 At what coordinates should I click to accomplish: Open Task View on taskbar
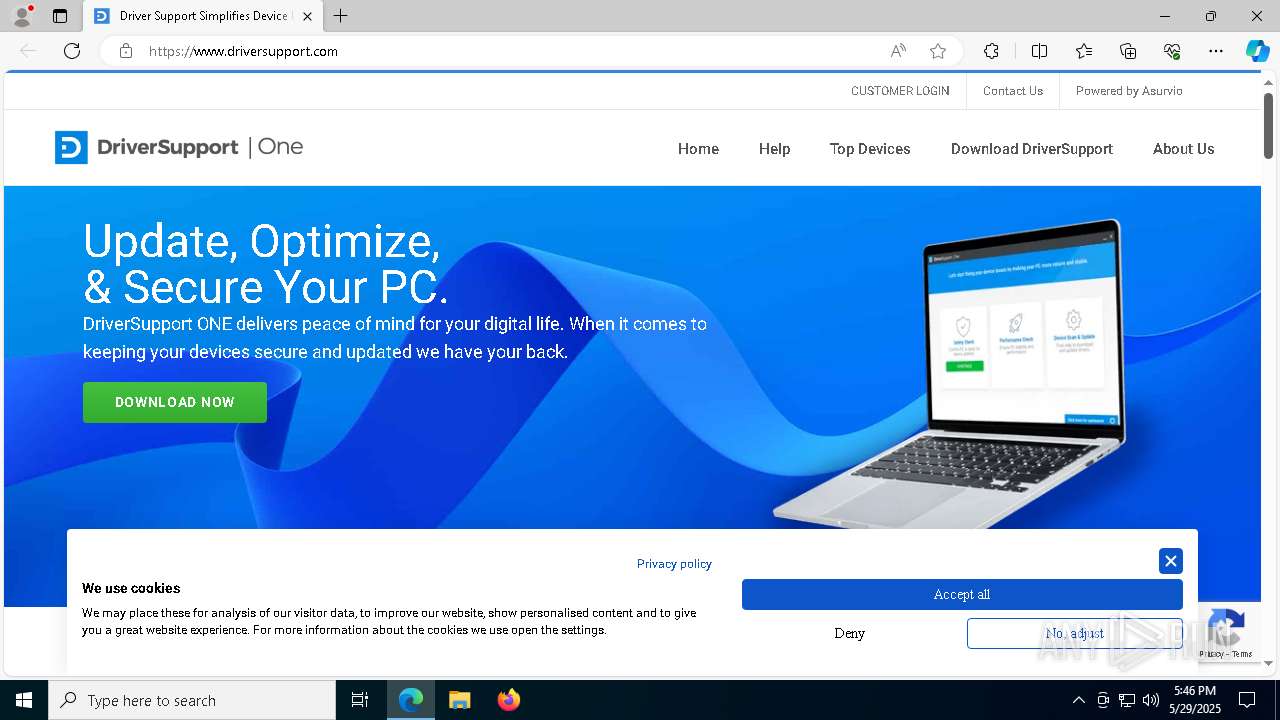[x=360, y=700]
